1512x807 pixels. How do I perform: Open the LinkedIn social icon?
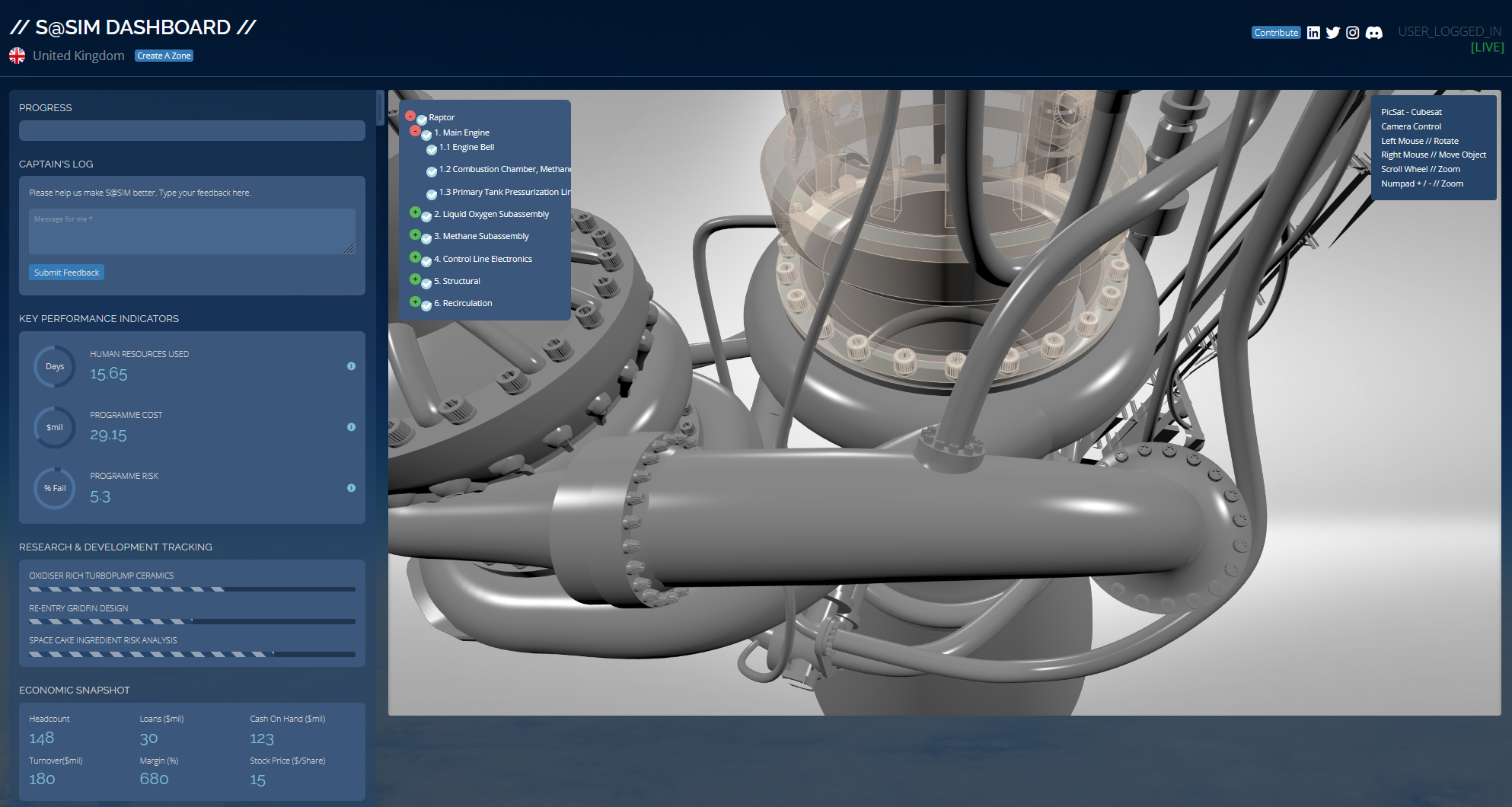click(1313, 32)
